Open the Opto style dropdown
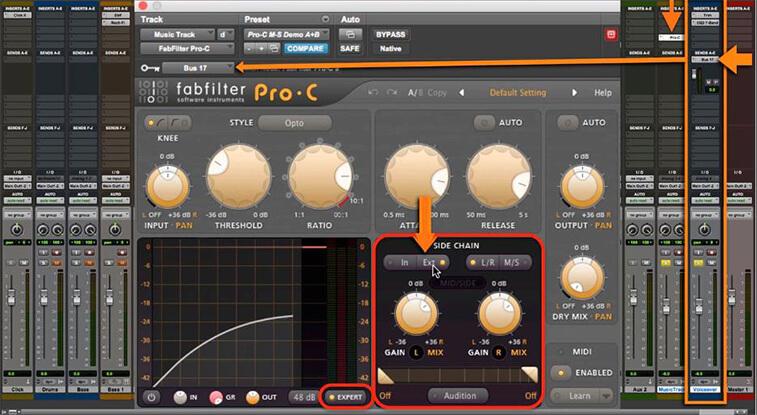Screen dimensions: 757x415 point(295,122)
